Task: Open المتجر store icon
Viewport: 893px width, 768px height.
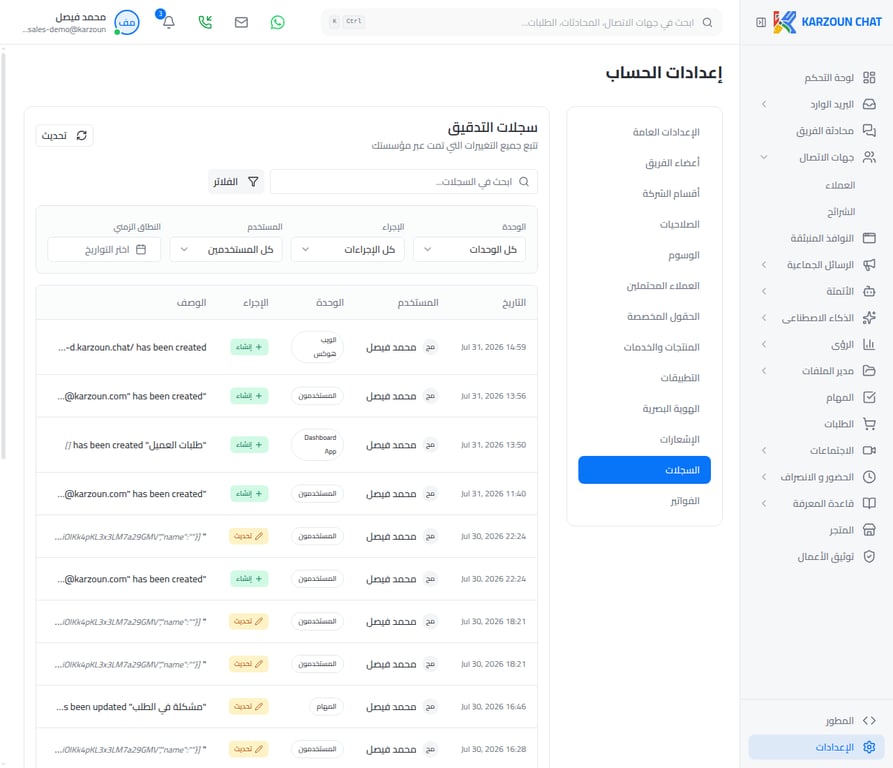Action: 869,530
